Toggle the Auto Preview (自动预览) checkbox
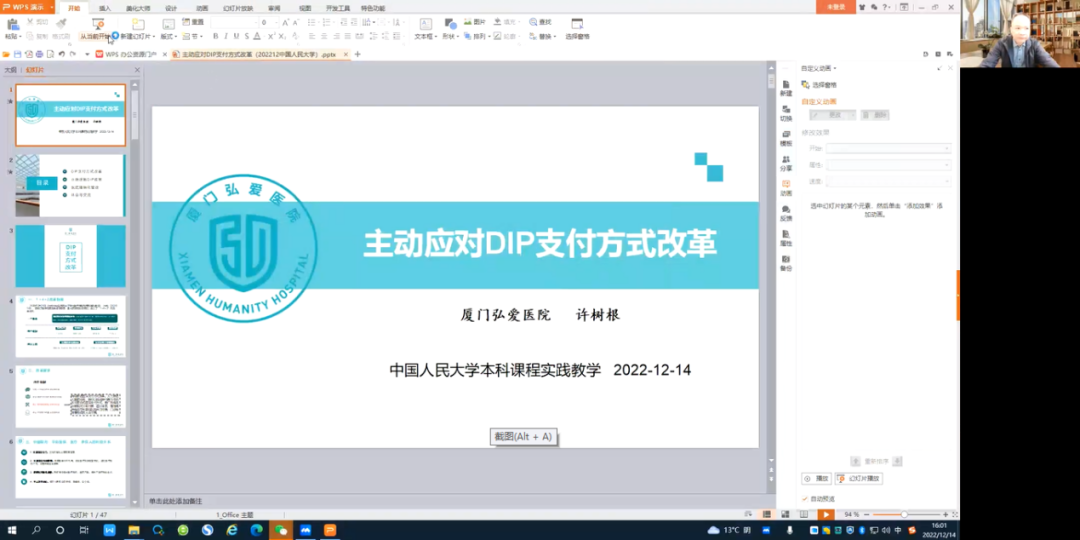 [x=805, y=499]
